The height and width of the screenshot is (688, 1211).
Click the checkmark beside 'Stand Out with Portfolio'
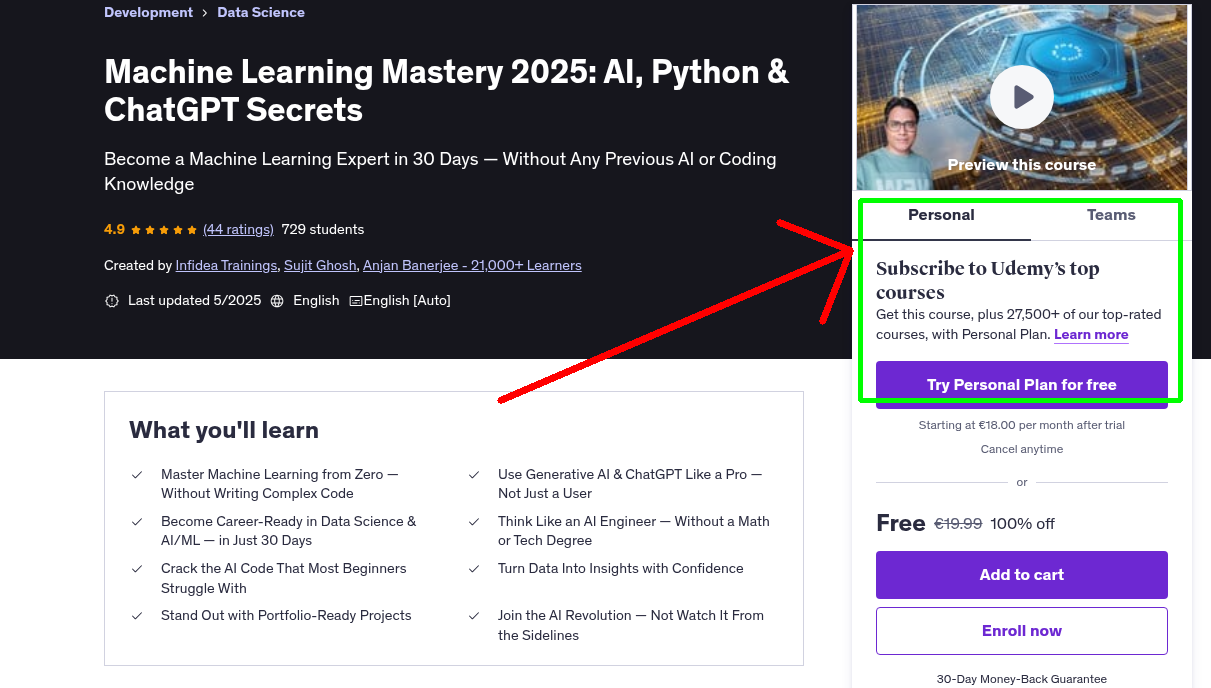tap(137, 616)
